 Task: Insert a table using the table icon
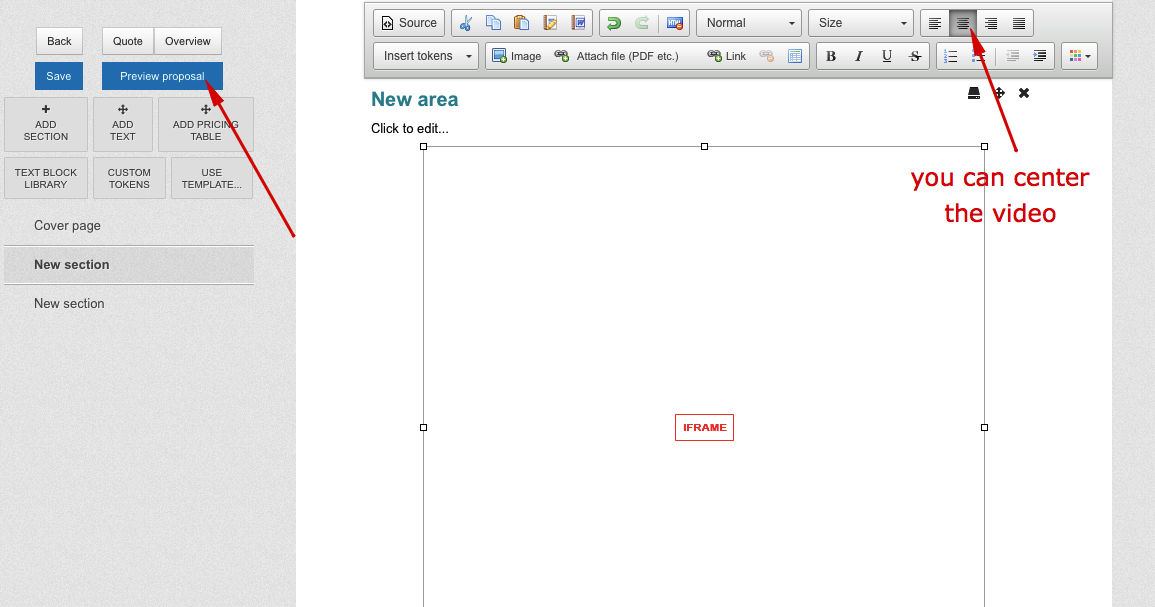tap(795, 56)
